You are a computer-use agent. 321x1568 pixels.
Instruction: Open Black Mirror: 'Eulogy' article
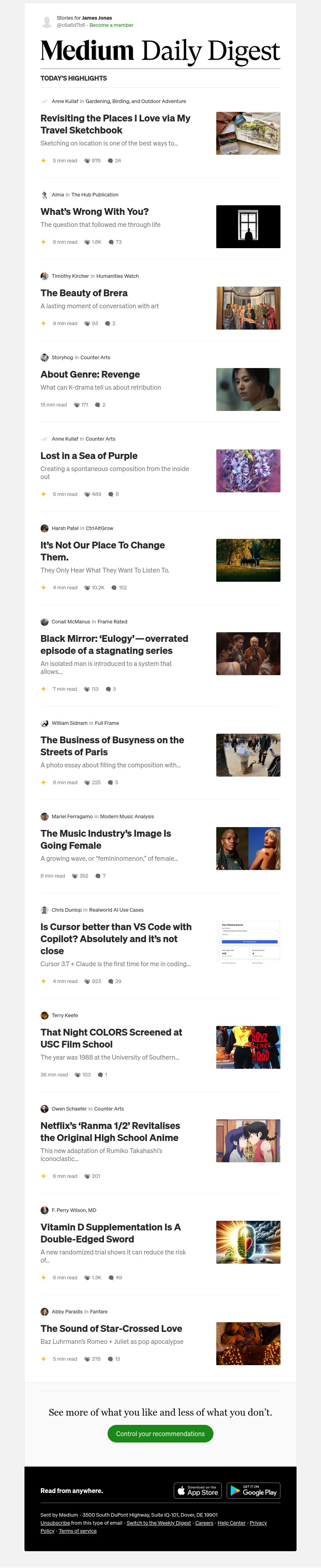point(114,645)
